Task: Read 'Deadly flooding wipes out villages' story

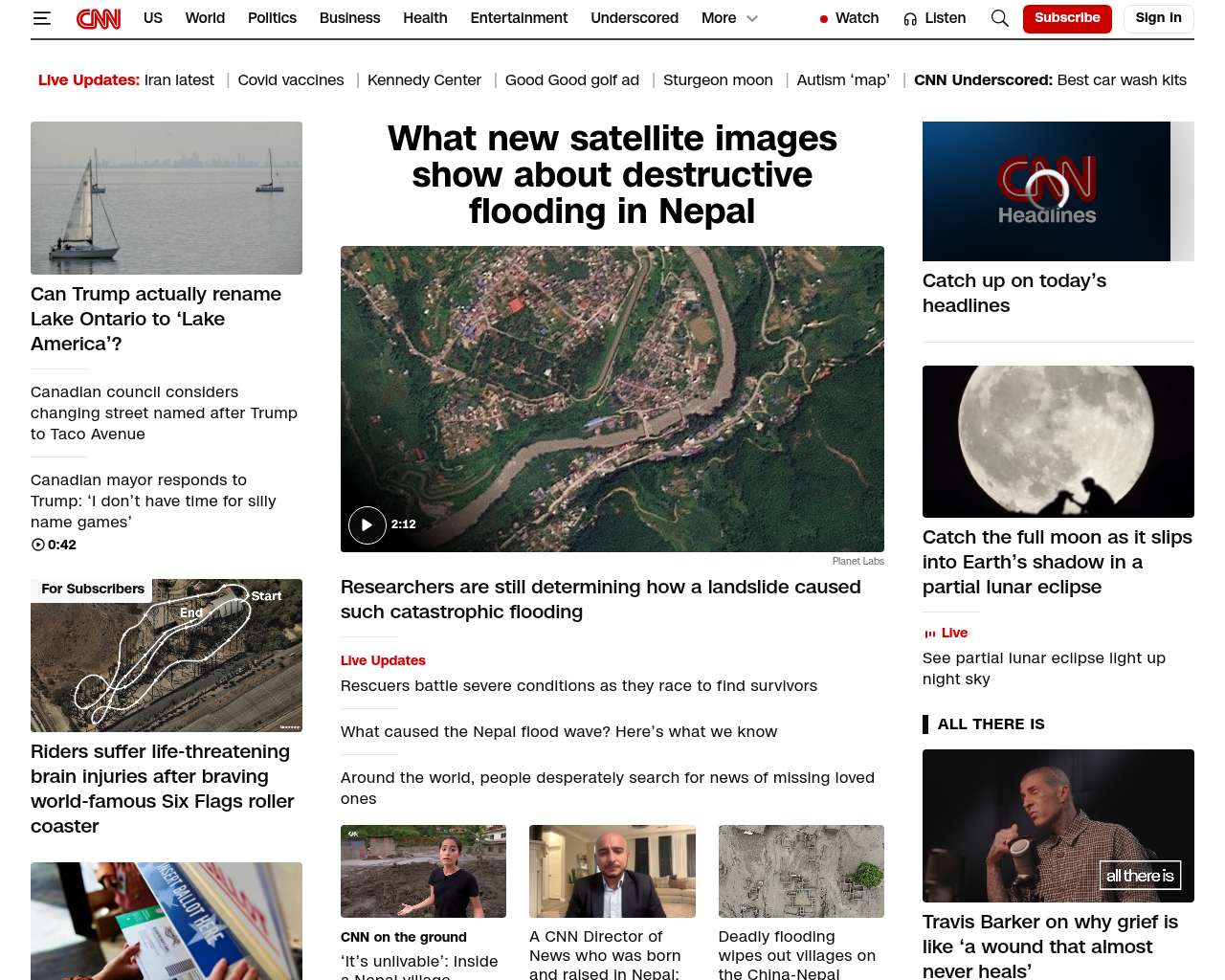Action: click(797, 954)
